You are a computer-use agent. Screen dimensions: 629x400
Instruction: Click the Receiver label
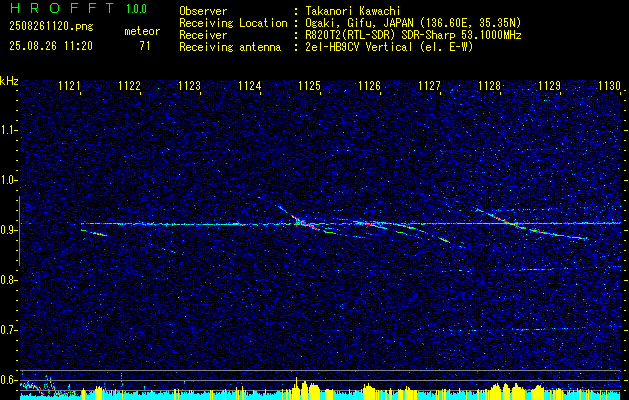pos(203,35)
